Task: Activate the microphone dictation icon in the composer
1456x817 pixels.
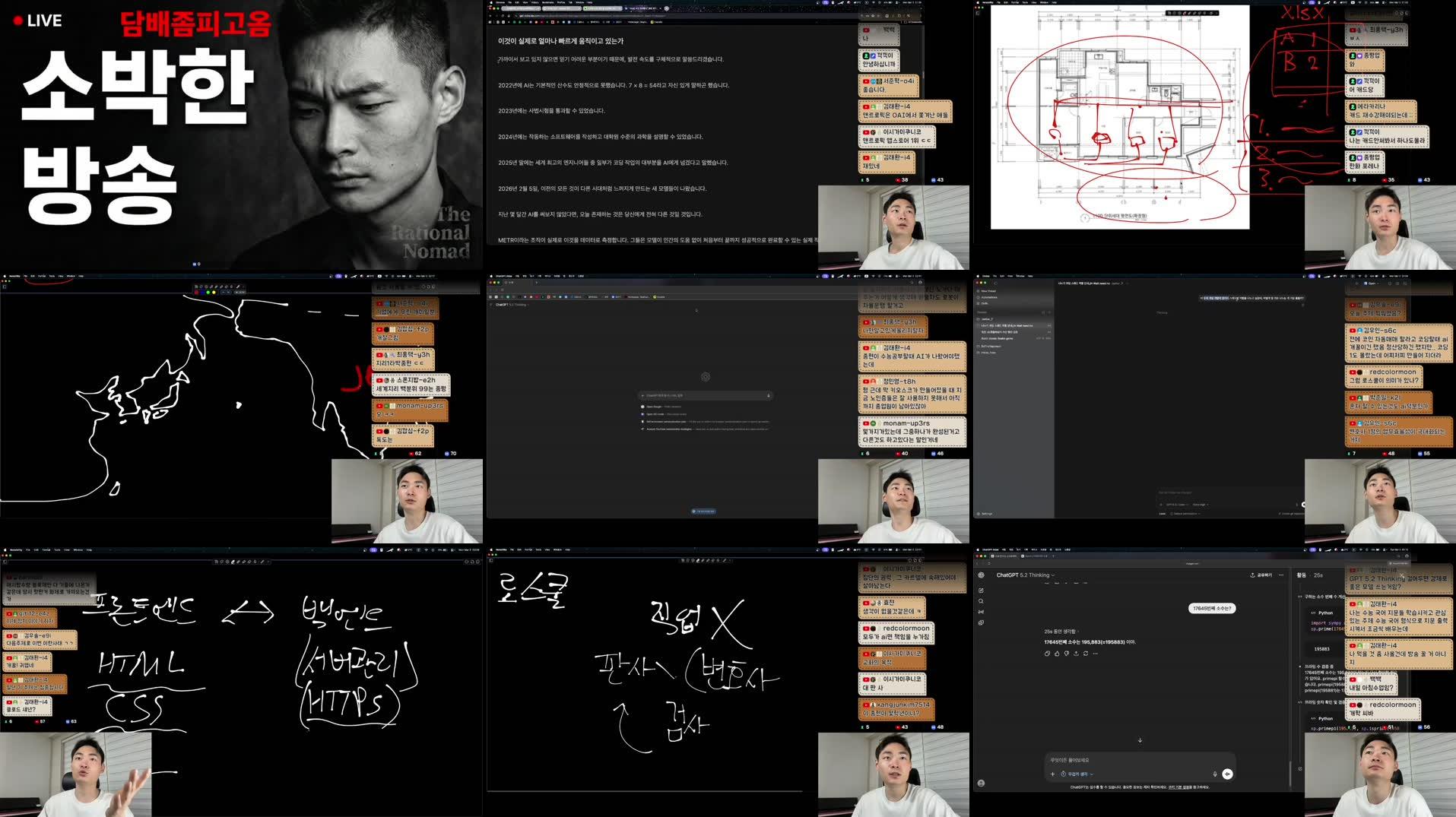Action: [1214, 774]
